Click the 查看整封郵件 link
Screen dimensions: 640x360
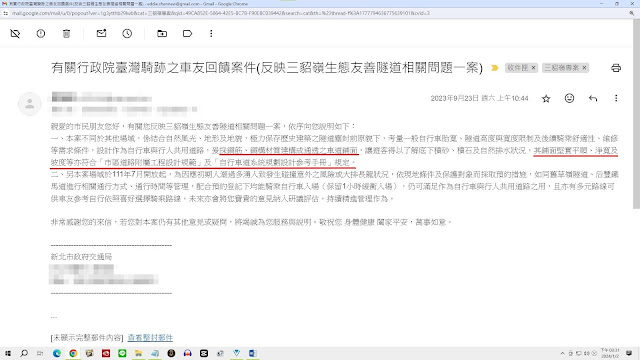coord(150,338)
